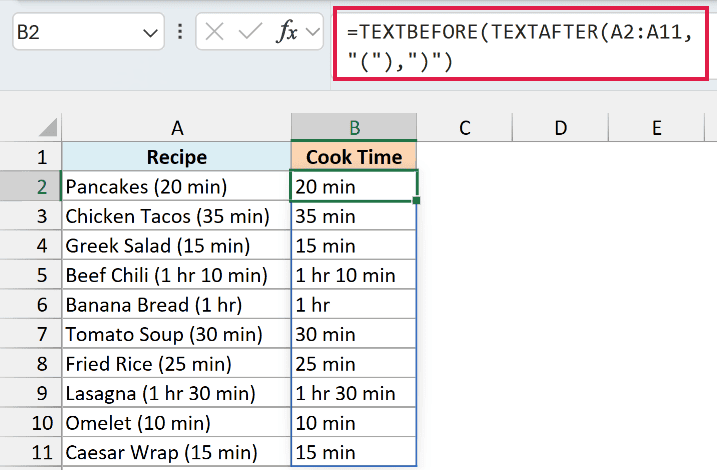Select cell Omelet (10 min)

pos(177,422)
